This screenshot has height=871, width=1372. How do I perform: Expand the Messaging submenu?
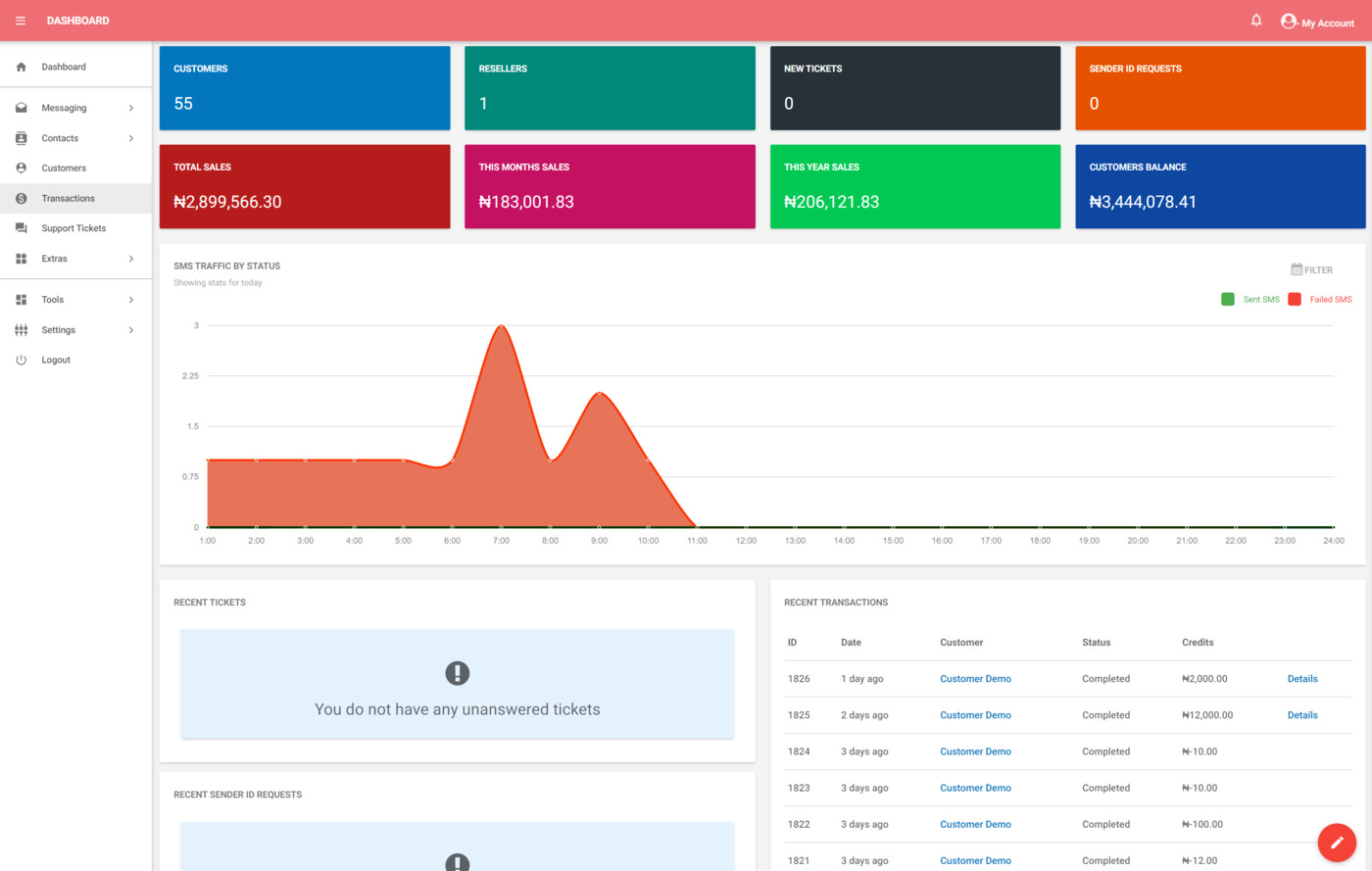tap(131, 109)
